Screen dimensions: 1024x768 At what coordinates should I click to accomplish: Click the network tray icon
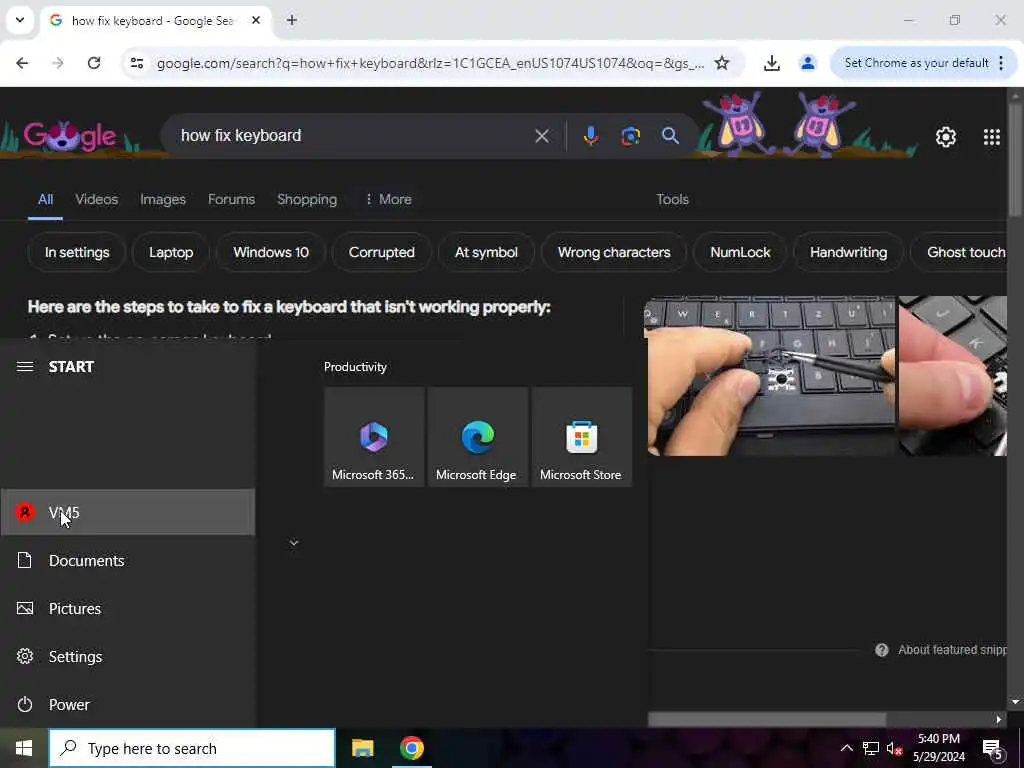click(871, 748)
